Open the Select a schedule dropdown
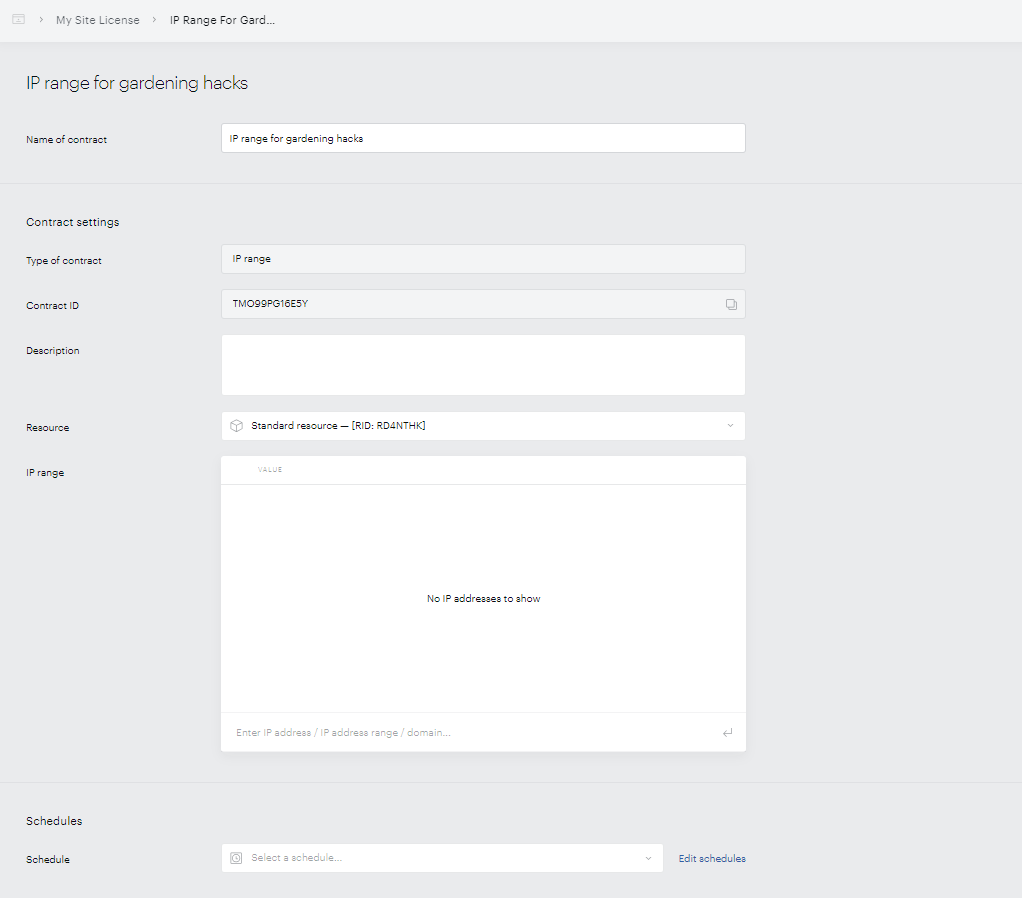The height and width of the screenshot is (898, 1022). 442,858
